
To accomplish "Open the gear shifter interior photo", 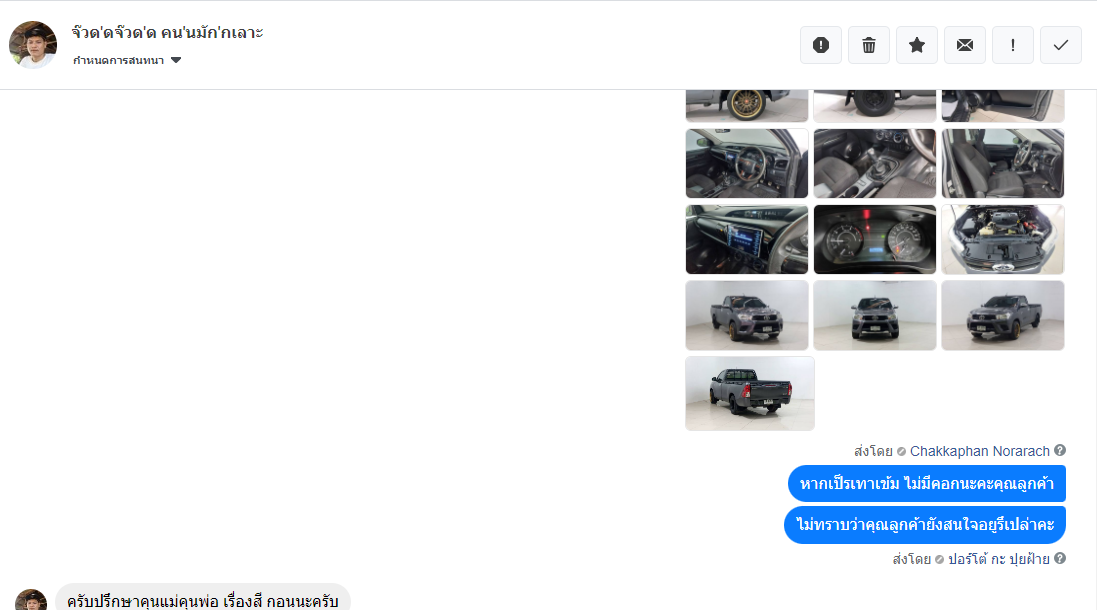I will coord(875,163).
